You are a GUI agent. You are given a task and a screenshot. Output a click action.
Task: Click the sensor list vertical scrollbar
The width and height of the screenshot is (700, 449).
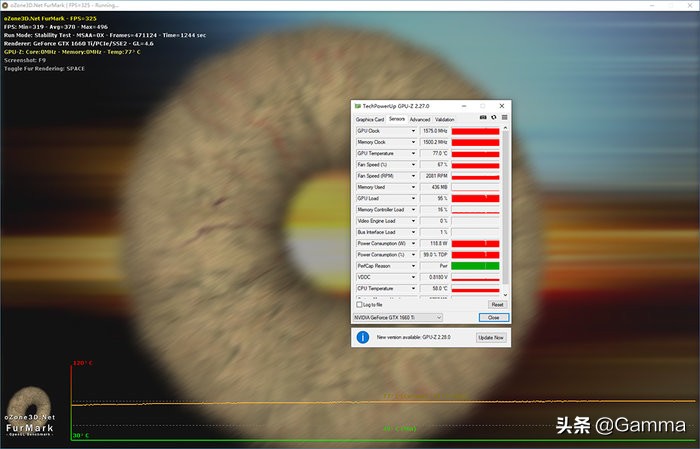505,208
